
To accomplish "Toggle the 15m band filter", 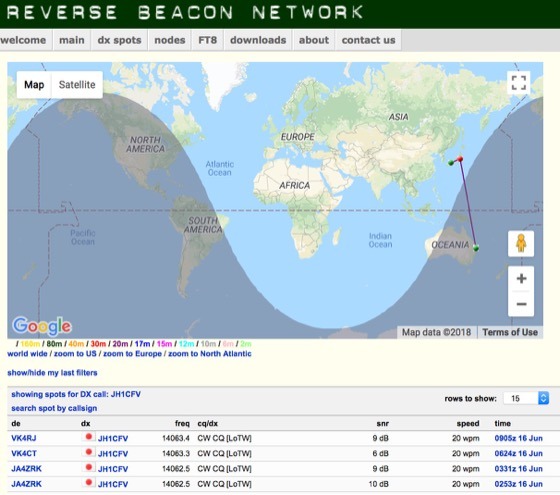I will (164, 344).
